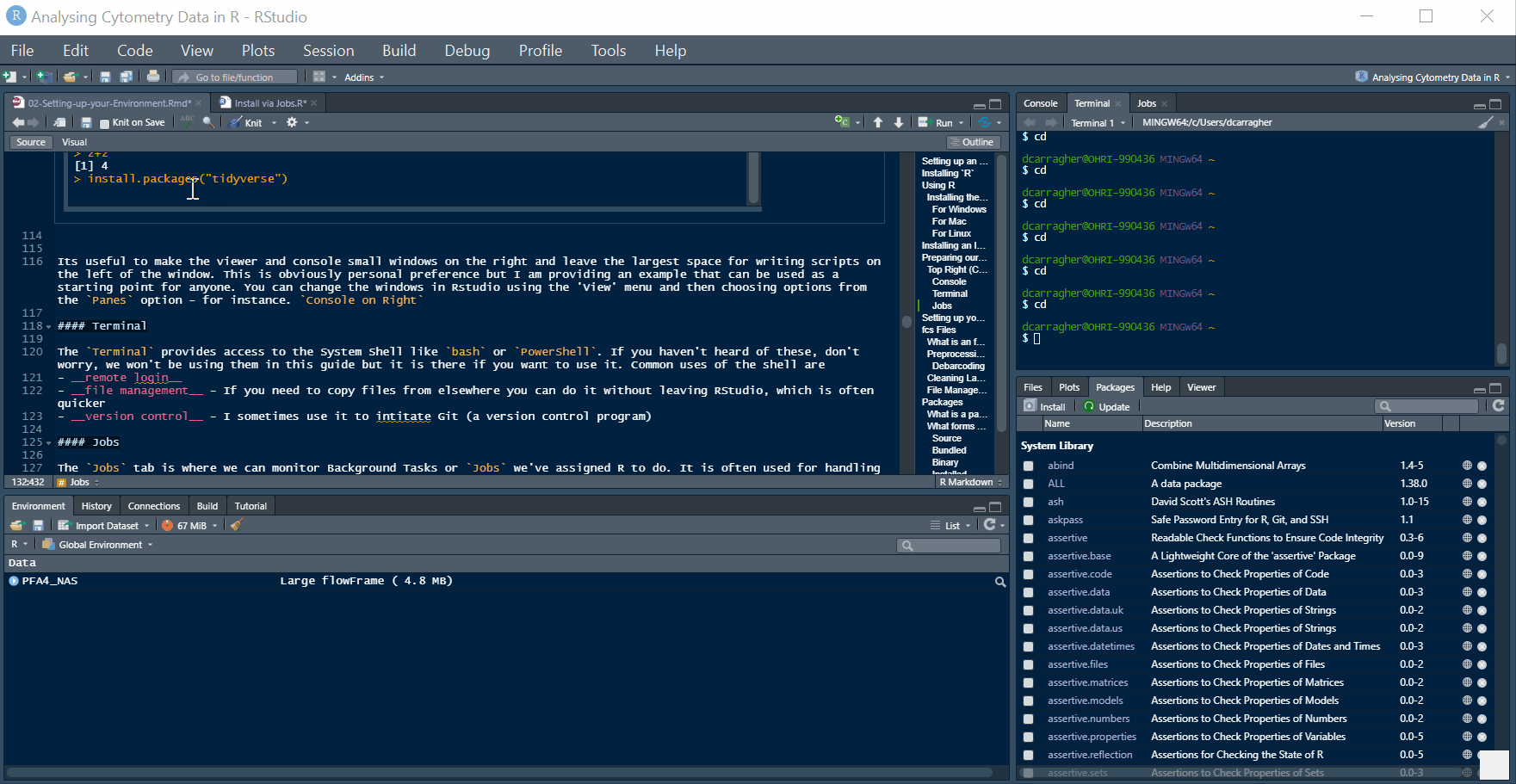This screenshot has width=1516, height=784.
Task: Open the Global Environment dropdown
Action: pyautogui.click(x=97, y=545)
